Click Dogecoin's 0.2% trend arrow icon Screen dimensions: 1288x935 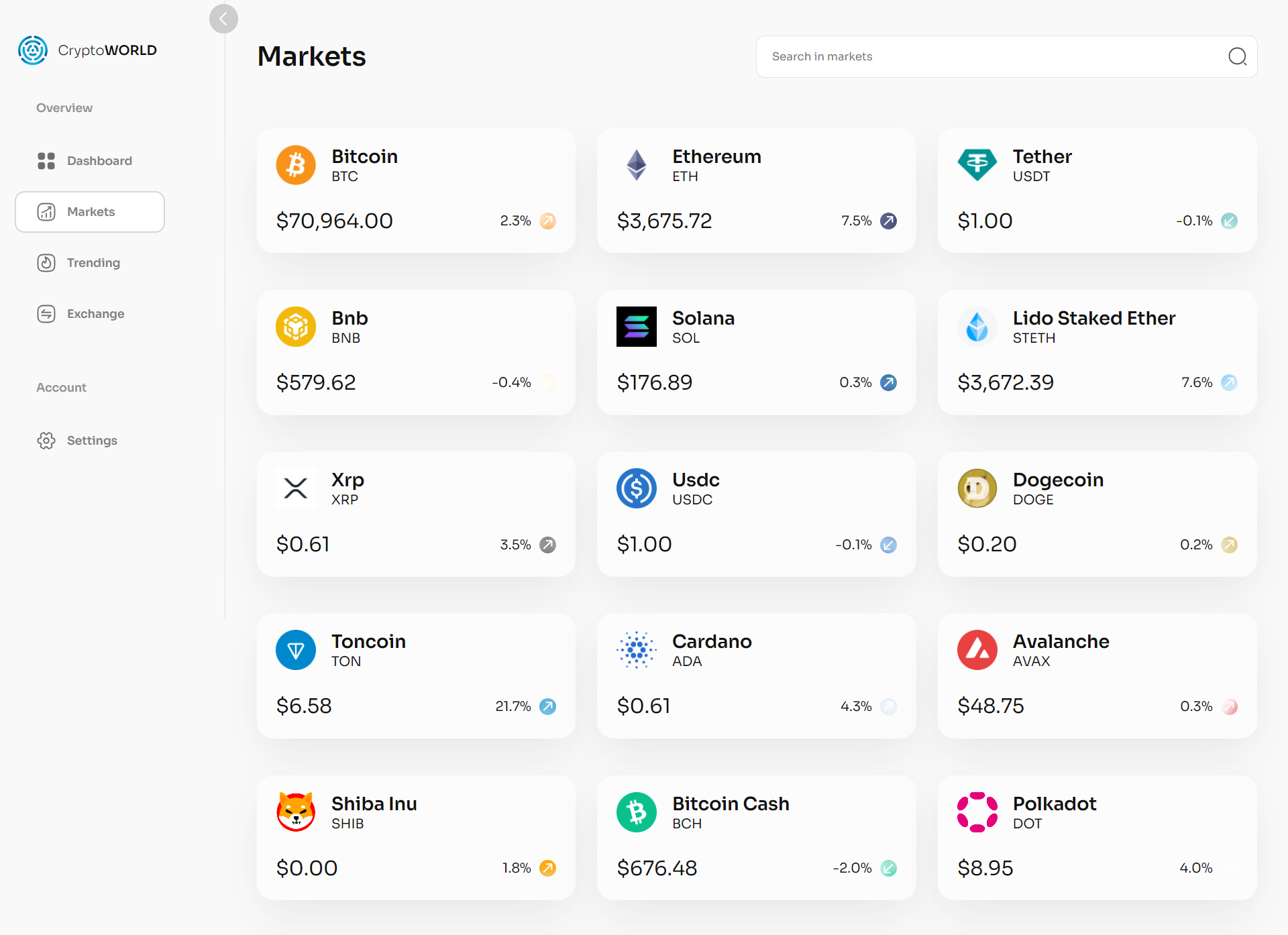[1230, 545]
